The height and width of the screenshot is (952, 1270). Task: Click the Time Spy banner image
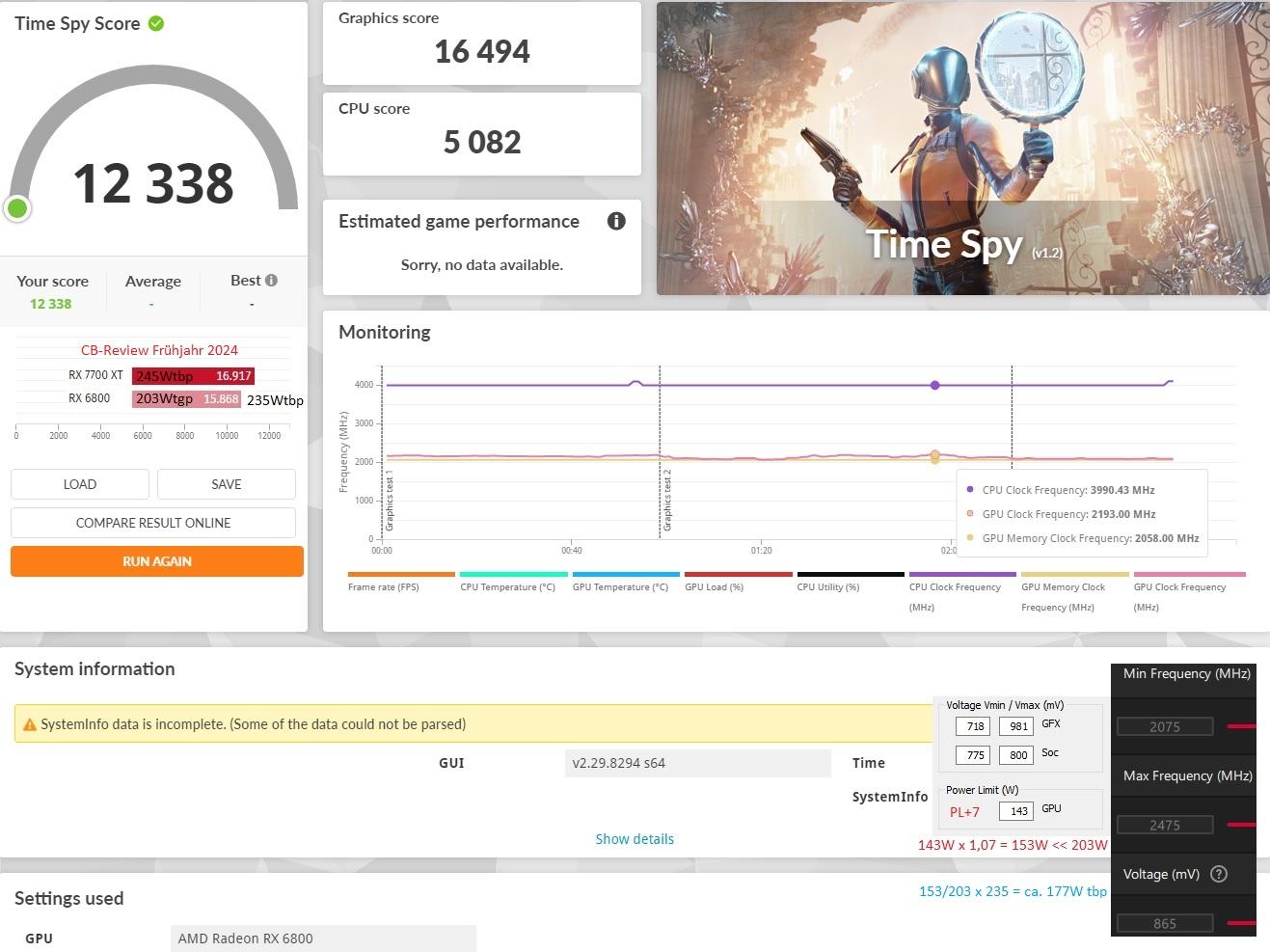pos(962,149)
